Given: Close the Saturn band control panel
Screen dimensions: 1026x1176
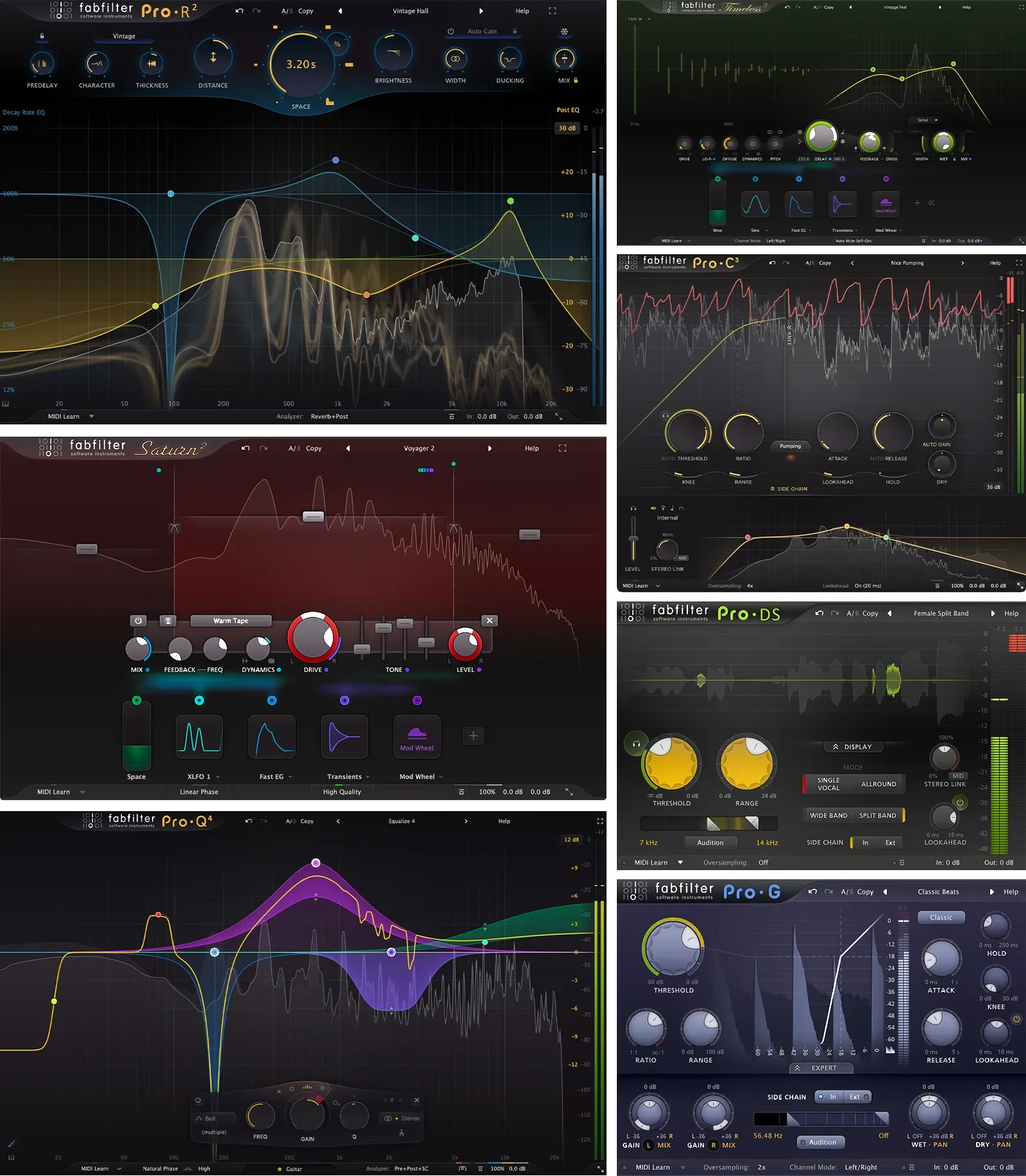Looking at the screenshot, I should 489,621.
